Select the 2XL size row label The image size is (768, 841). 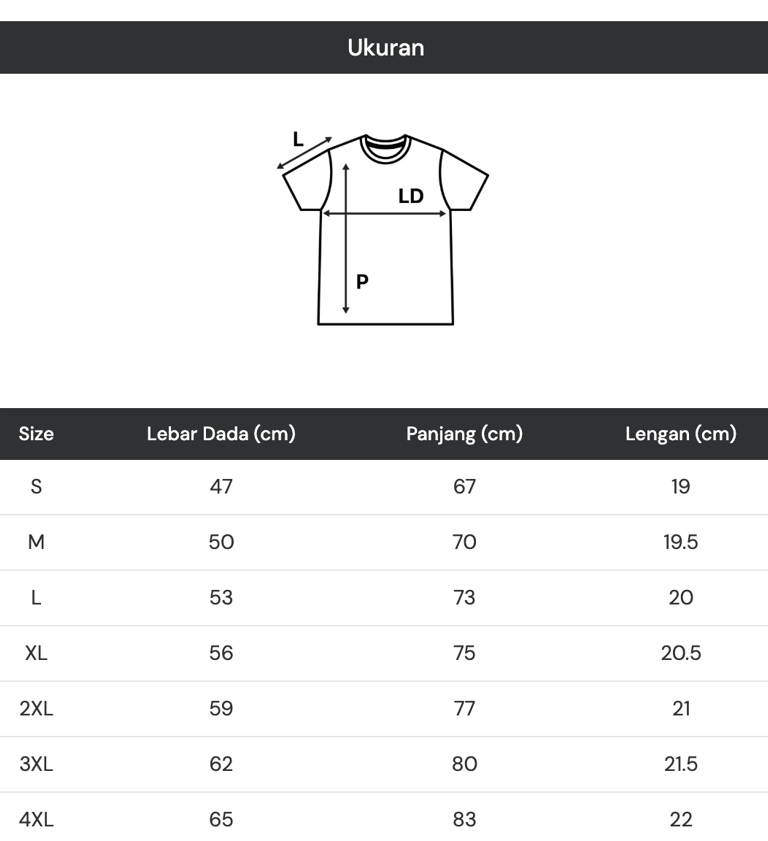click(x=36, y=708)
